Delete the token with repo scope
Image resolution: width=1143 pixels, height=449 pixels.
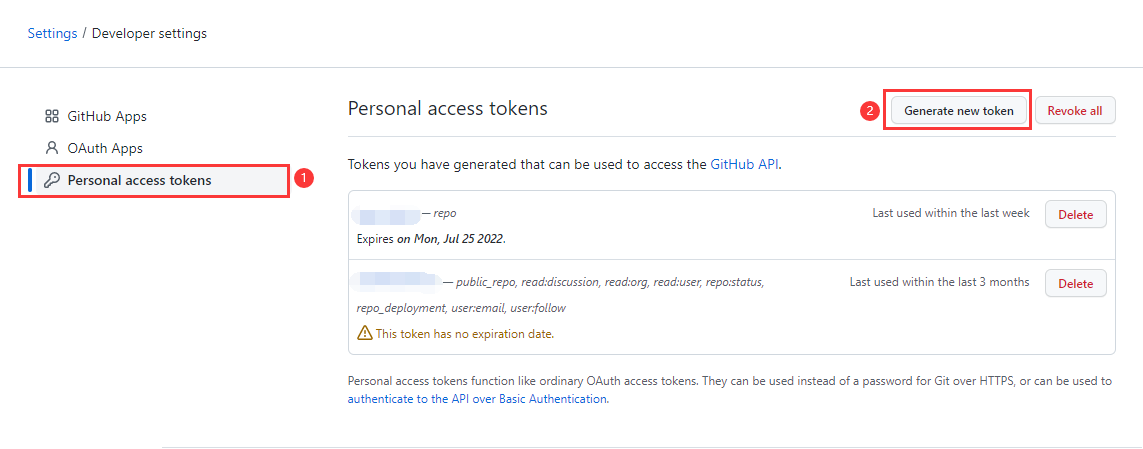click(x=1076, y=215)
